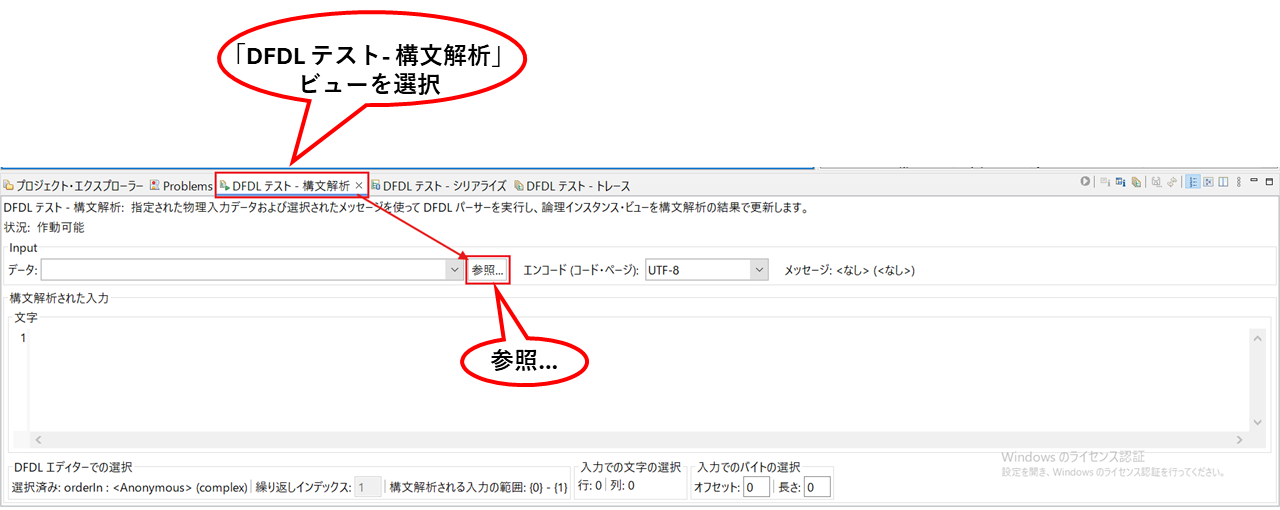Open the プロジェクト・エクスプローラー tab
1280x510 pixels.
74,186
